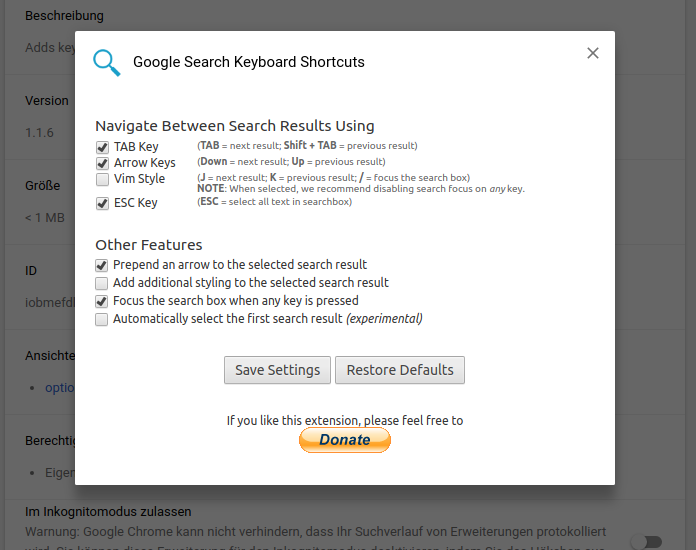Screen dimensions: 696x550
Task: Click the ESC Key label text
Action: click(x=135, y=203)
